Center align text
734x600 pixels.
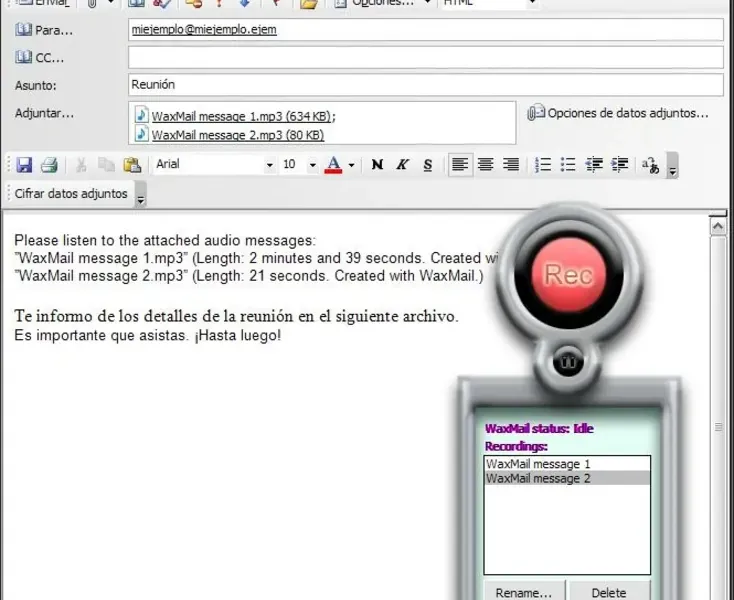coord(485,165)
